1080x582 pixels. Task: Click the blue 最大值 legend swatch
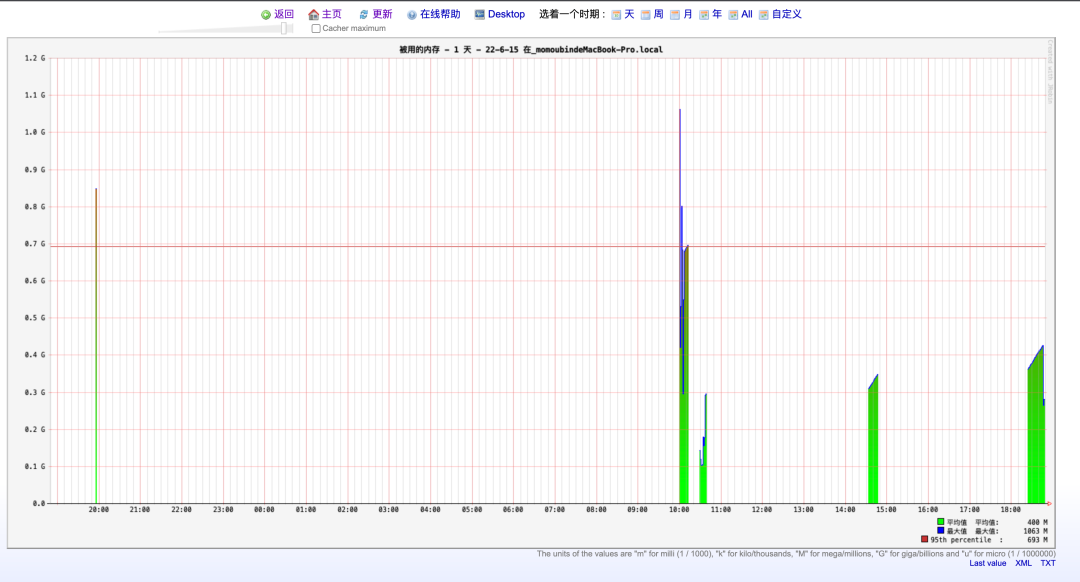coord(940,530)
